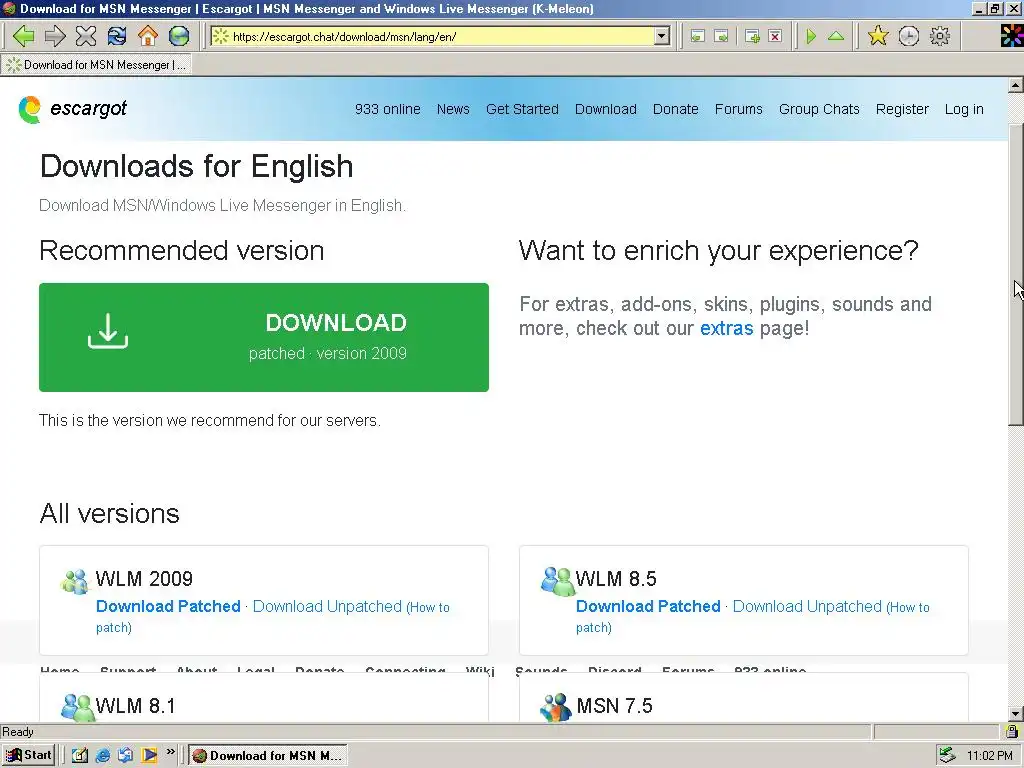The height and width of the screenshot is (768, 1024).
Task: Click the WLM 8.1 buddies icon
Action: coord(77,707)
